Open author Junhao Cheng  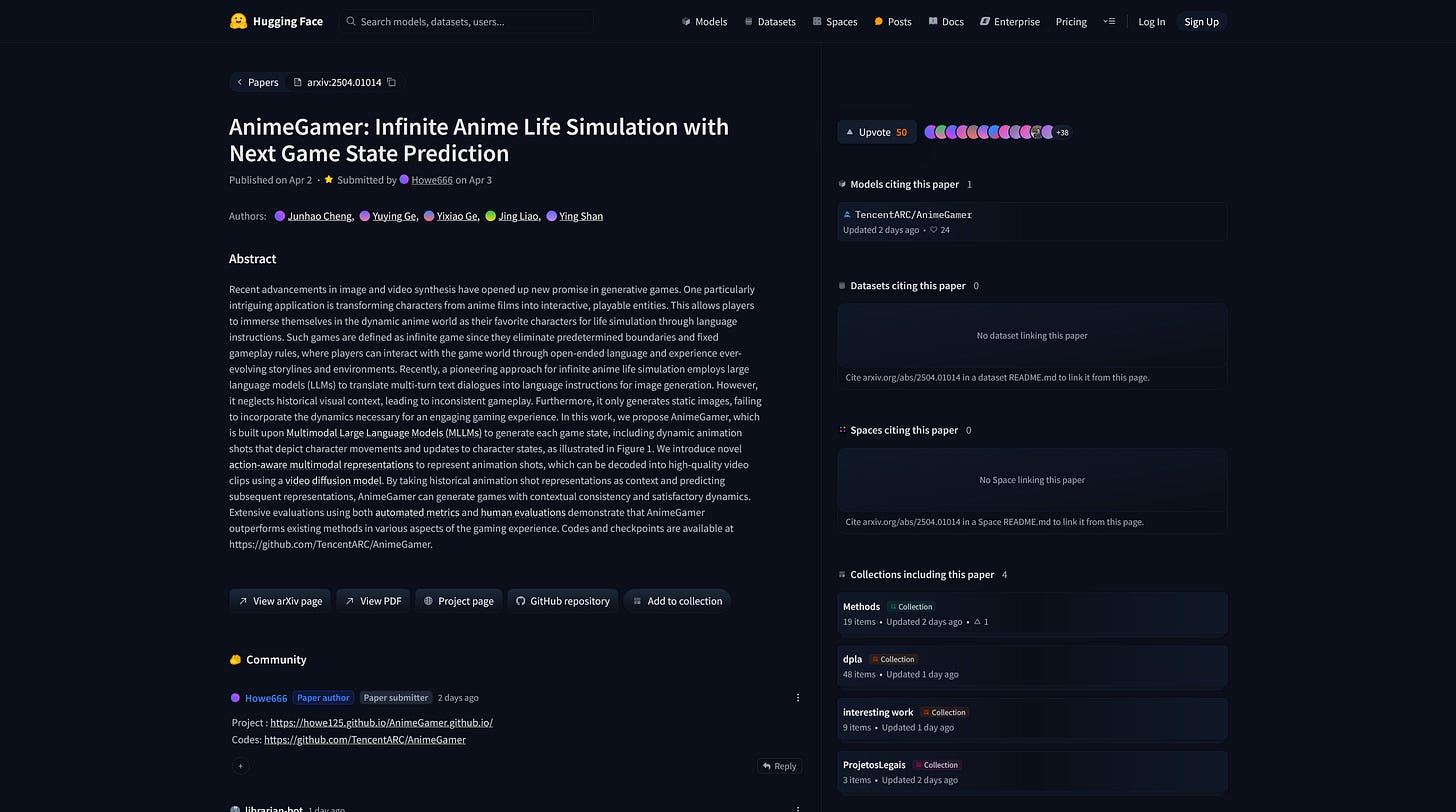[x=320, y=216]
